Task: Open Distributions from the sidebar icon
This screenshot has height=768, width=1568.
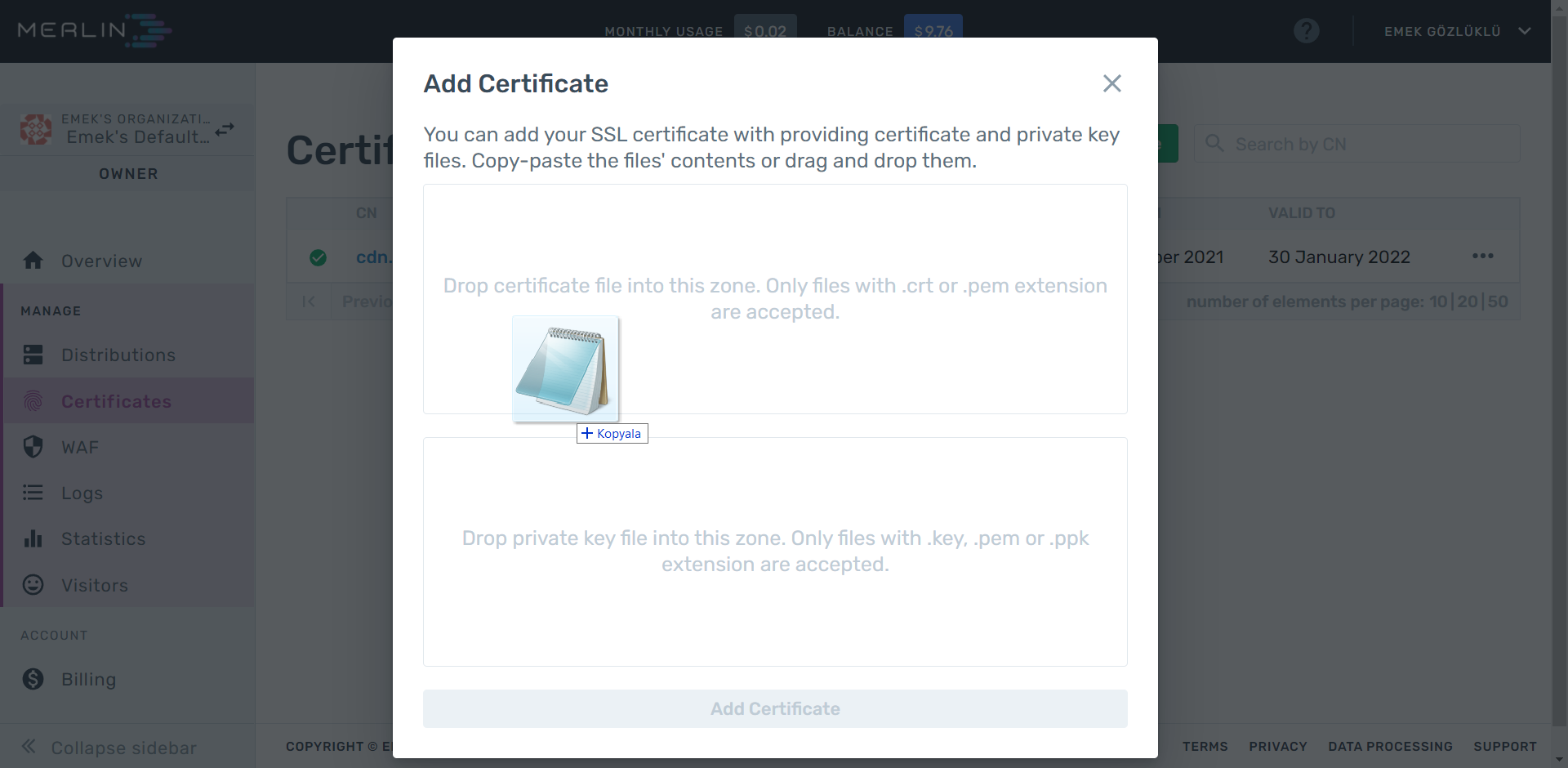Action: 33,355
